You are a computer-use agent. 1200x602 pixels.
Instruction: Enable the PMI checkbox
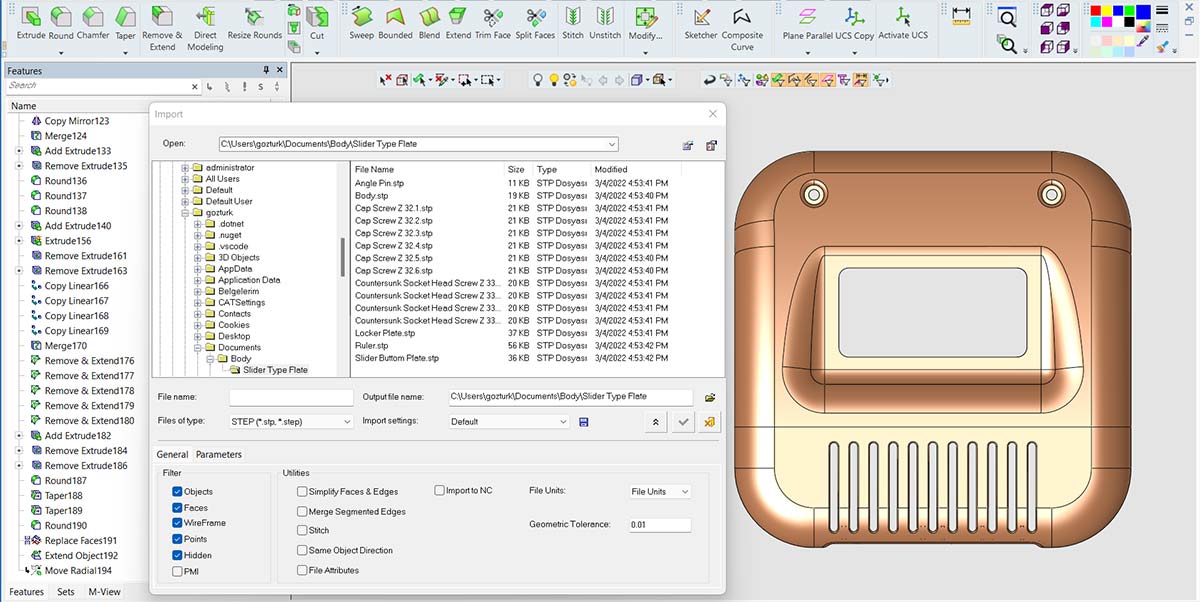coord(177,571)
